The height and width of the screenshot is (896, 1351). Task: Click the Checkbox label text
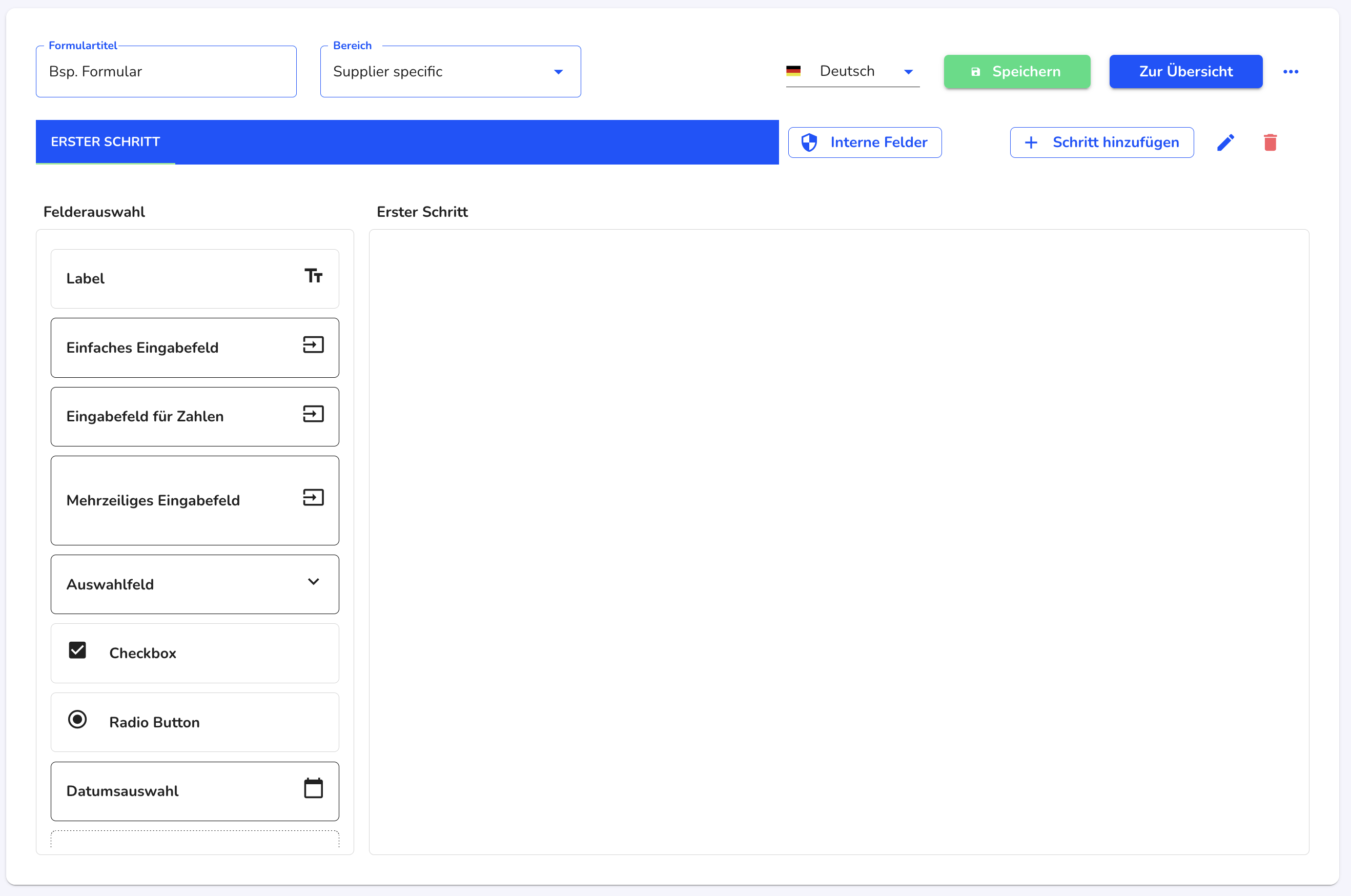point(143,653)
